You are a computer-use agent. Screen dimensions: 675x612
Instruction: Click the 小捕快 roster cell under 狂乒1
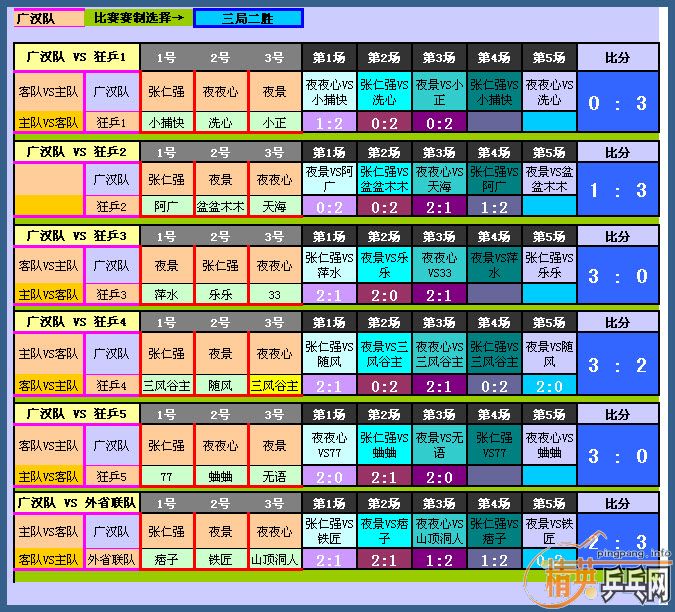coord(167,123)
